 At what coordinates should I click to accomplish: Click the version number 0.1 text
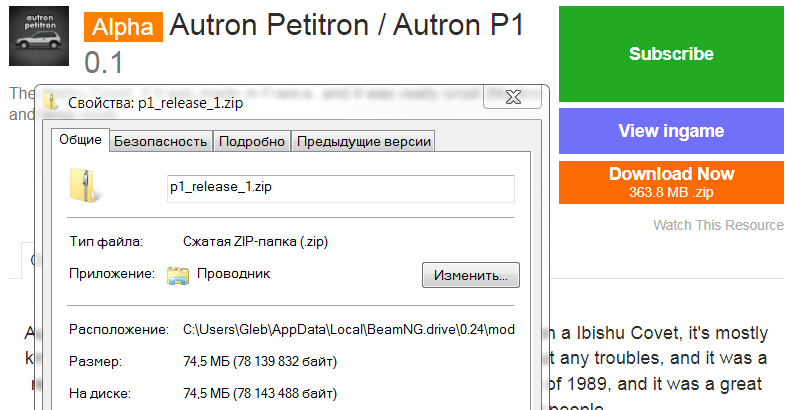pos(104,63)
